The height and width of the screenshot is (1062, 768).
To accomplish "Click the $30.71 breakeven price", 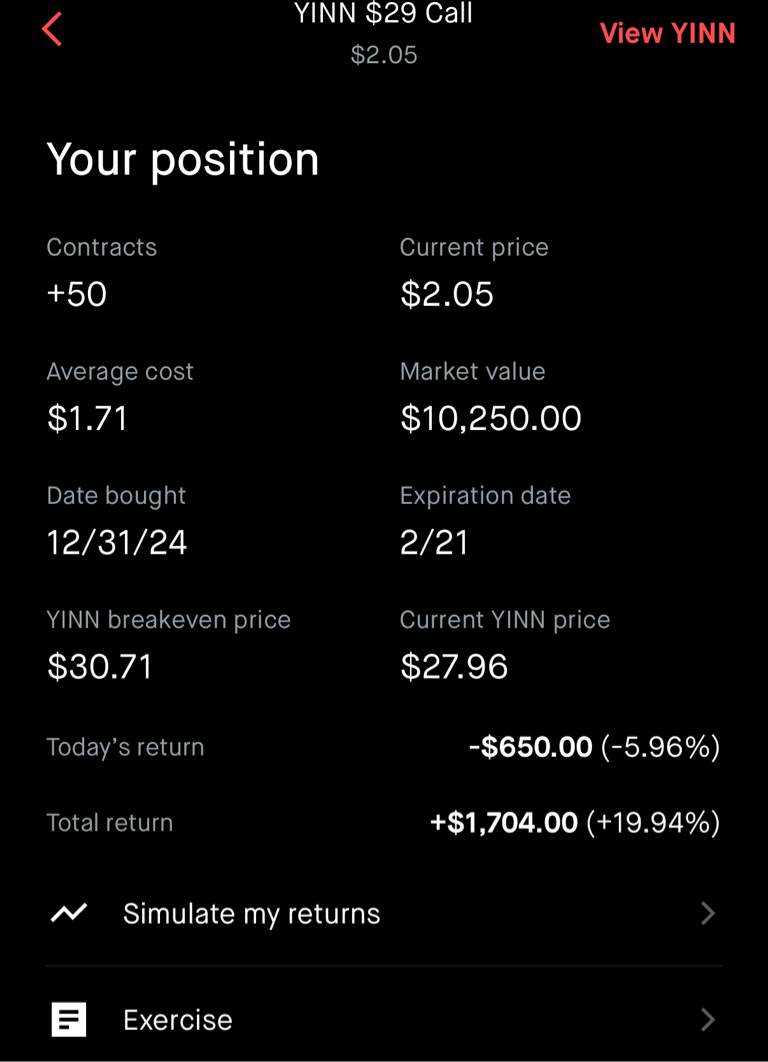I will [x=100, y=666].
